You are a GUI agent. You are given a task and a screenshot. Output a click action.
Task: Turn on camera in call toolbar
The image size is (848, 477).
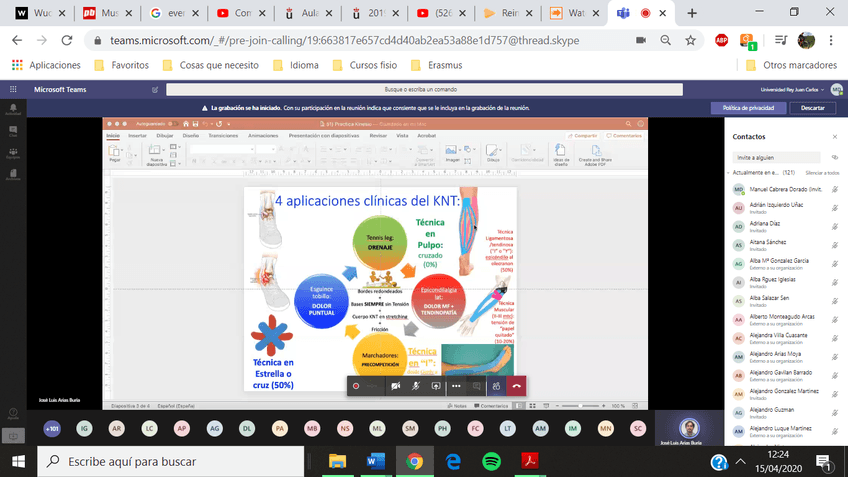click(395, 386)
